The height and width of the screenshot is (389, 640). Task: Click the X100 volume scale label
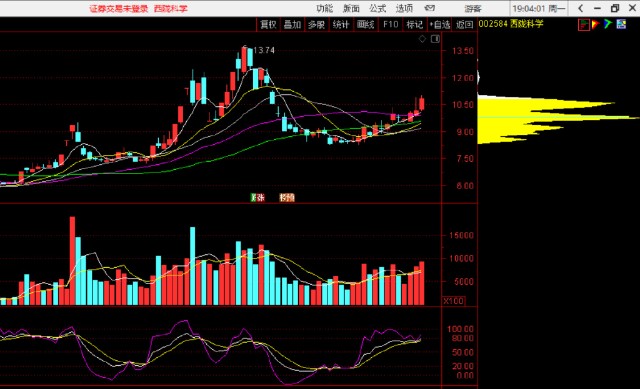coord(453,301)
